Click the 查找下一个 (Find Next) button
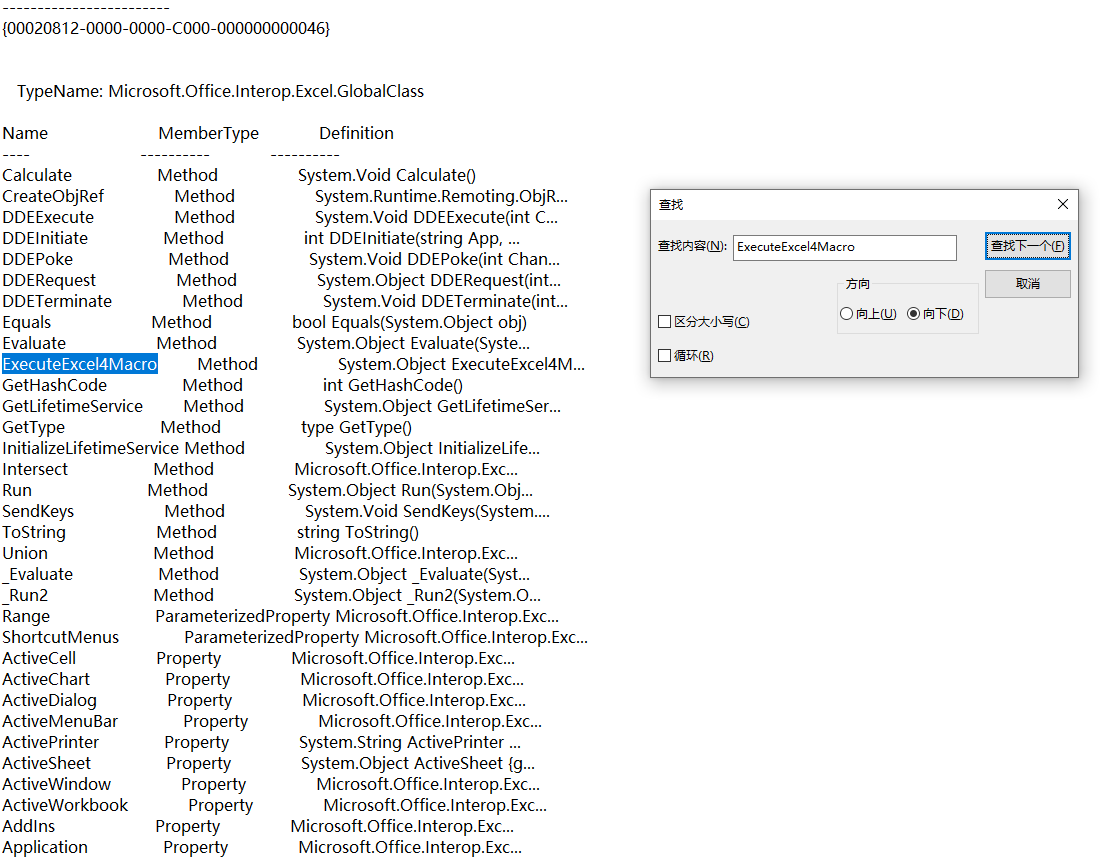This screenshot has width=1106, height=861. pos(1028,246)
